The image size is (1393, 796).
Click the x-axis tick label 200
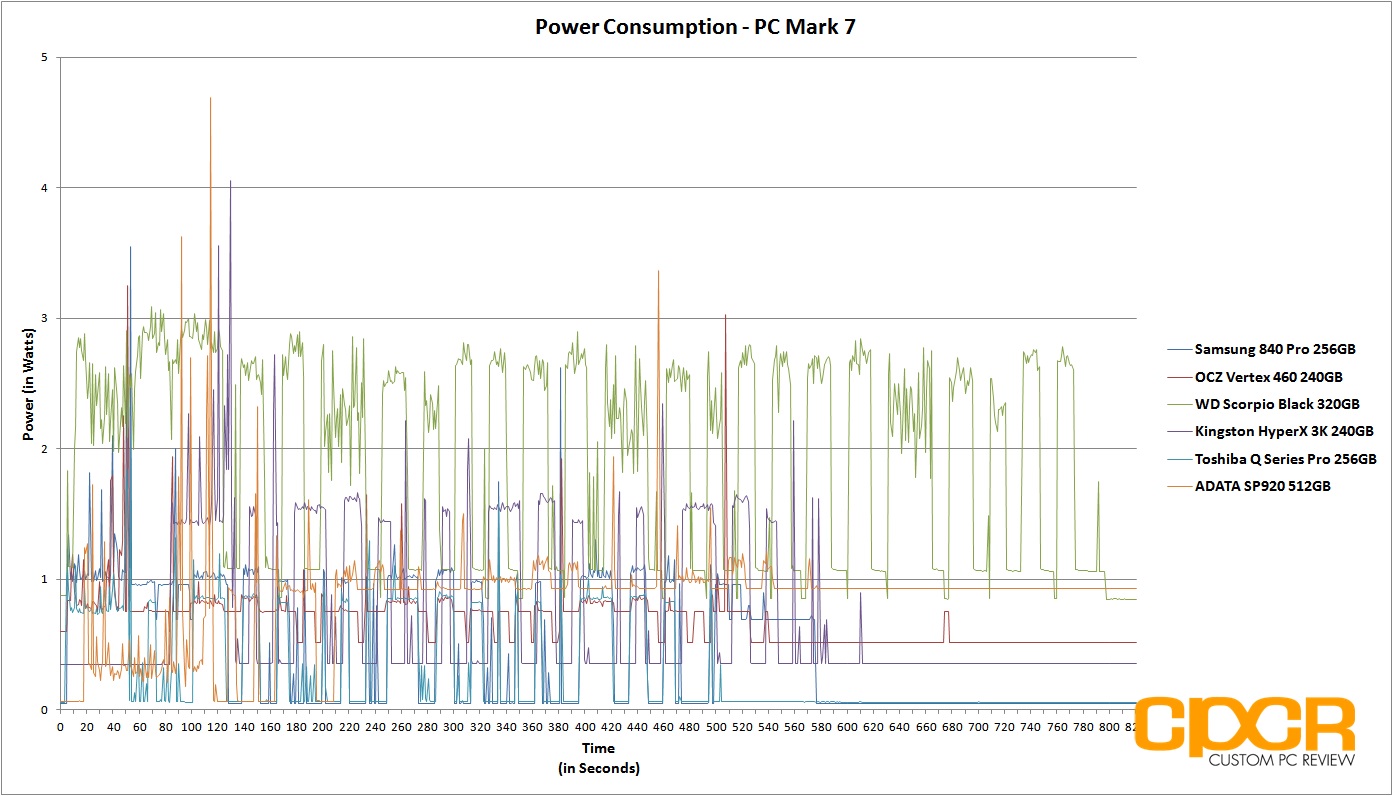(323, 726)
